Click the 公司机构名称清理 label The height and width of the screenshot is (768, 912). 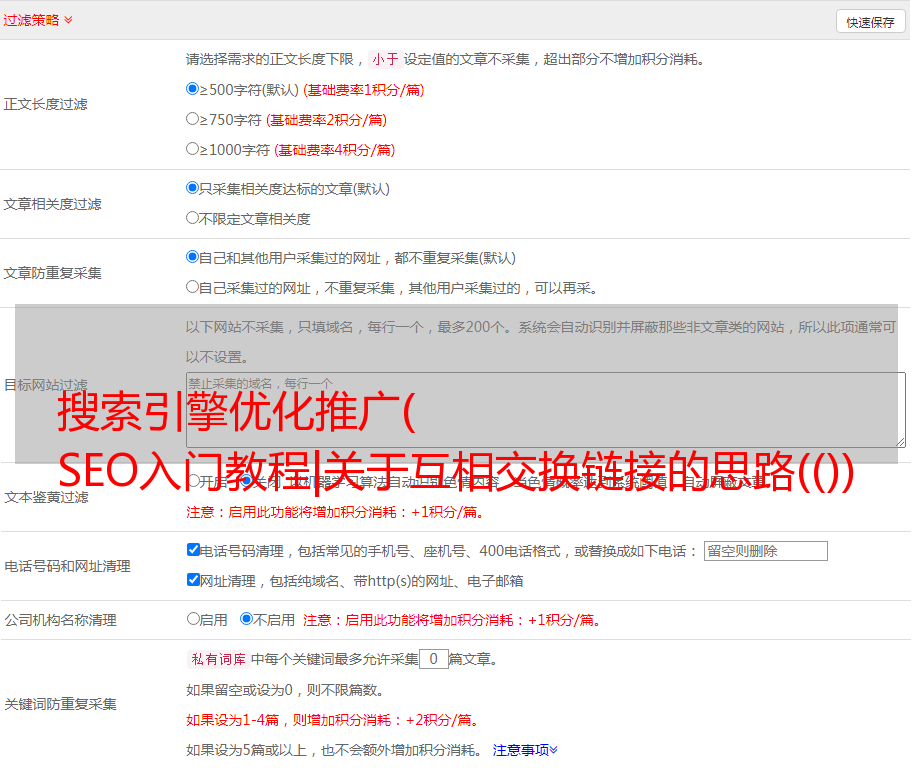(x=60, y=620)
